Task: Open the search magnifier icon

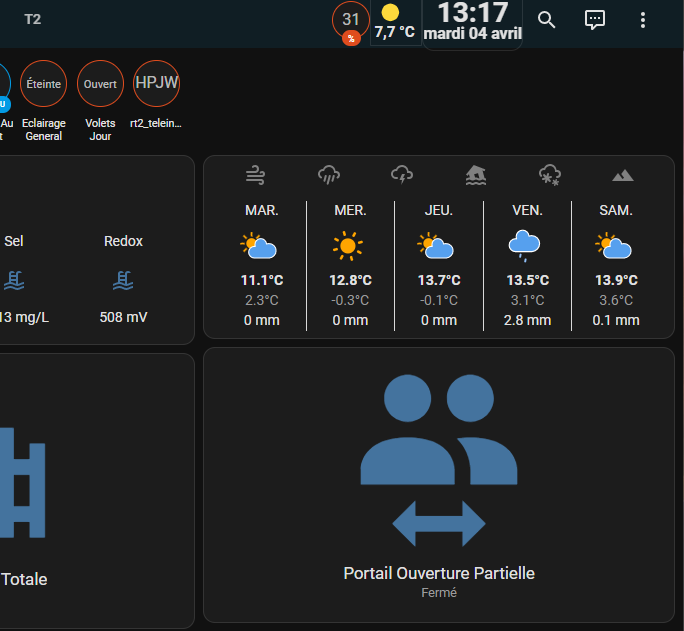Action: (x=546, y=20)
